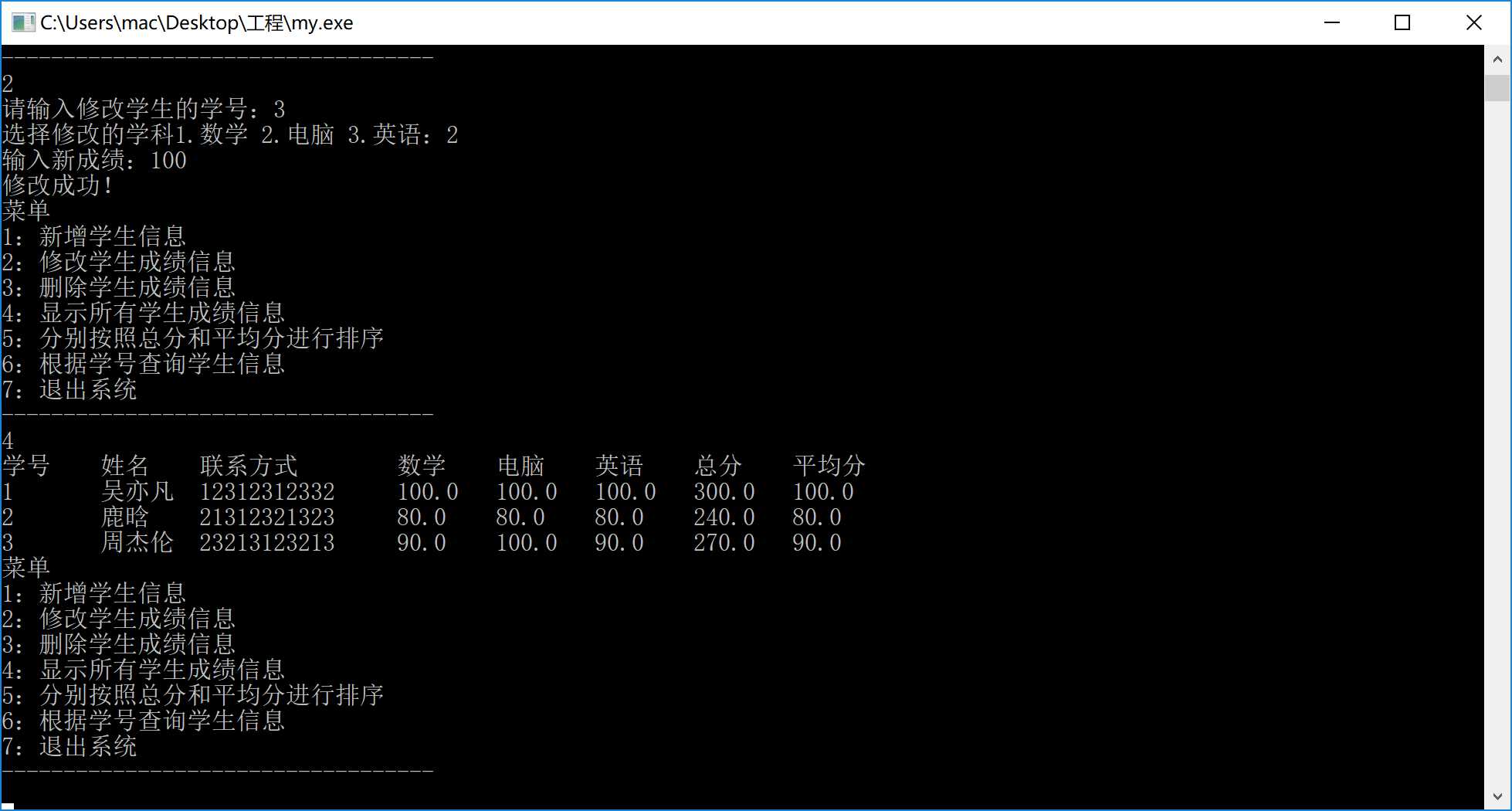
Task: Click the input value 4 above the table
Action: point(8,441)
